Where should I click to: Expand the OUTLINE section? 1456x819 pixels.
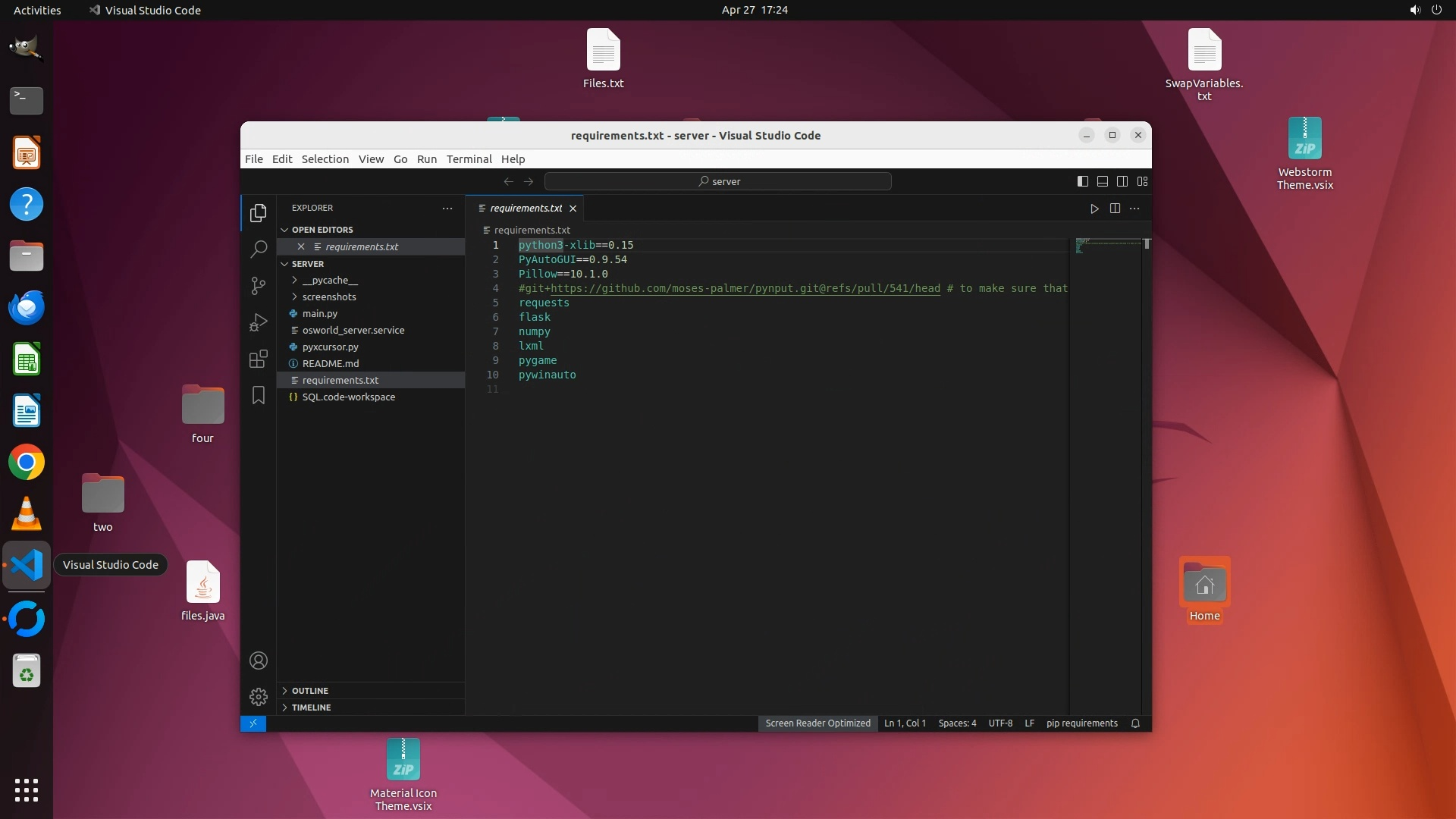pos(309,691)
